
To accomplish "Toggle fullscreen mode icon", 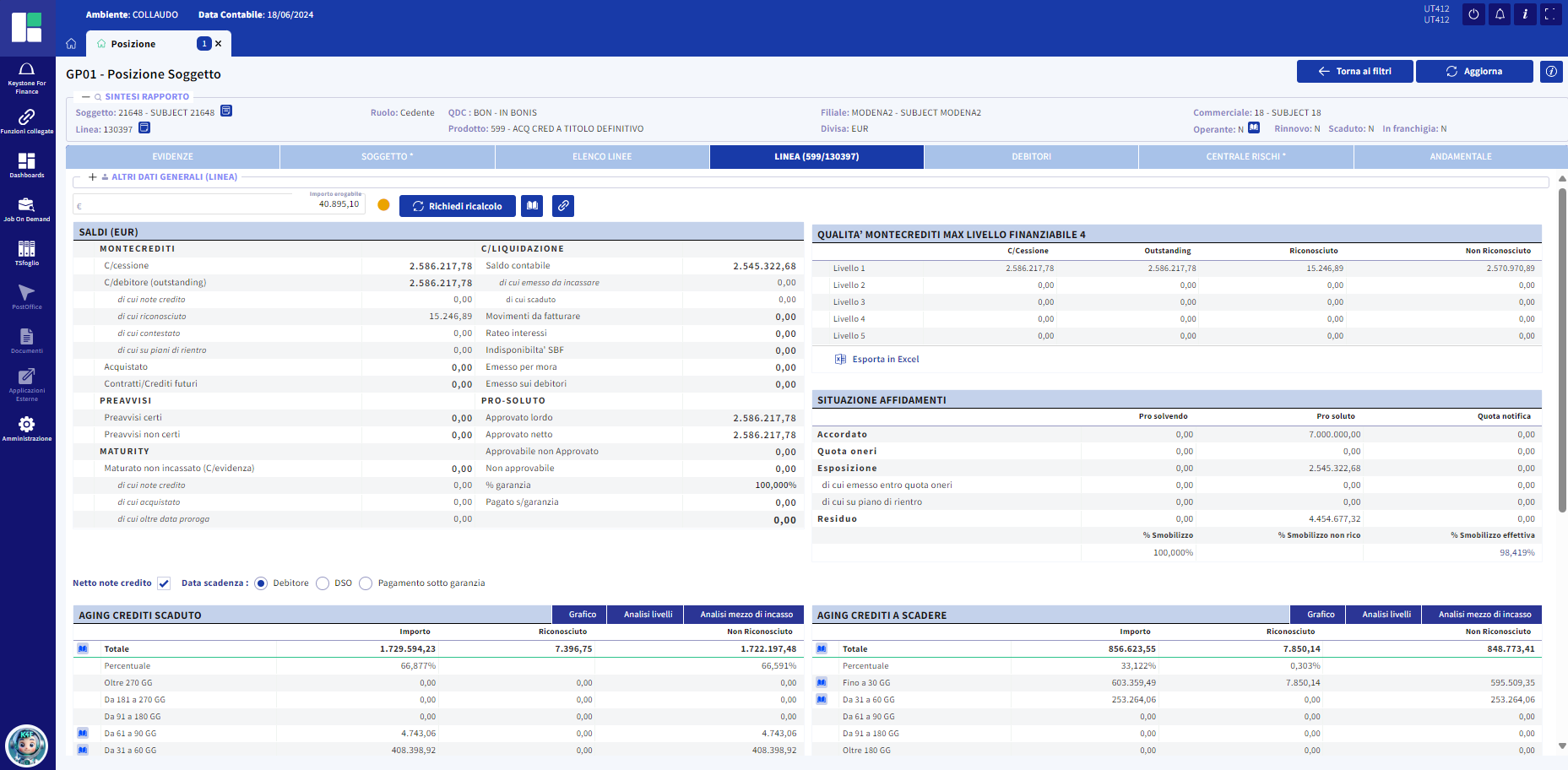I will 1550,14.
